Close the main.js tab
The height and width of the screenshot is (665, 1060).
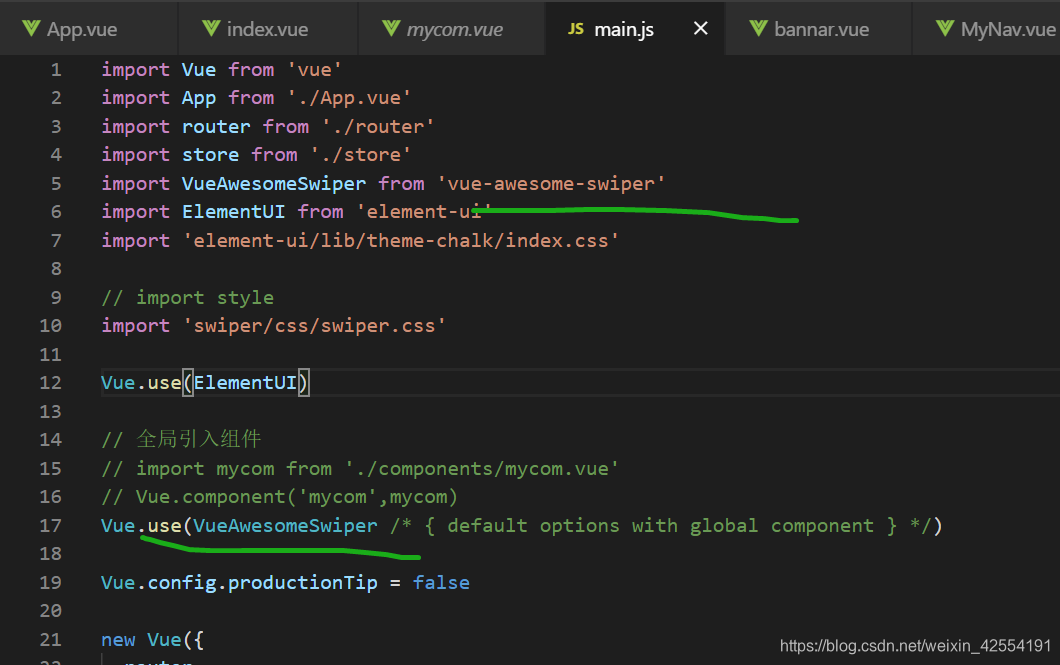pyautogui.click(x=701, y=28)
